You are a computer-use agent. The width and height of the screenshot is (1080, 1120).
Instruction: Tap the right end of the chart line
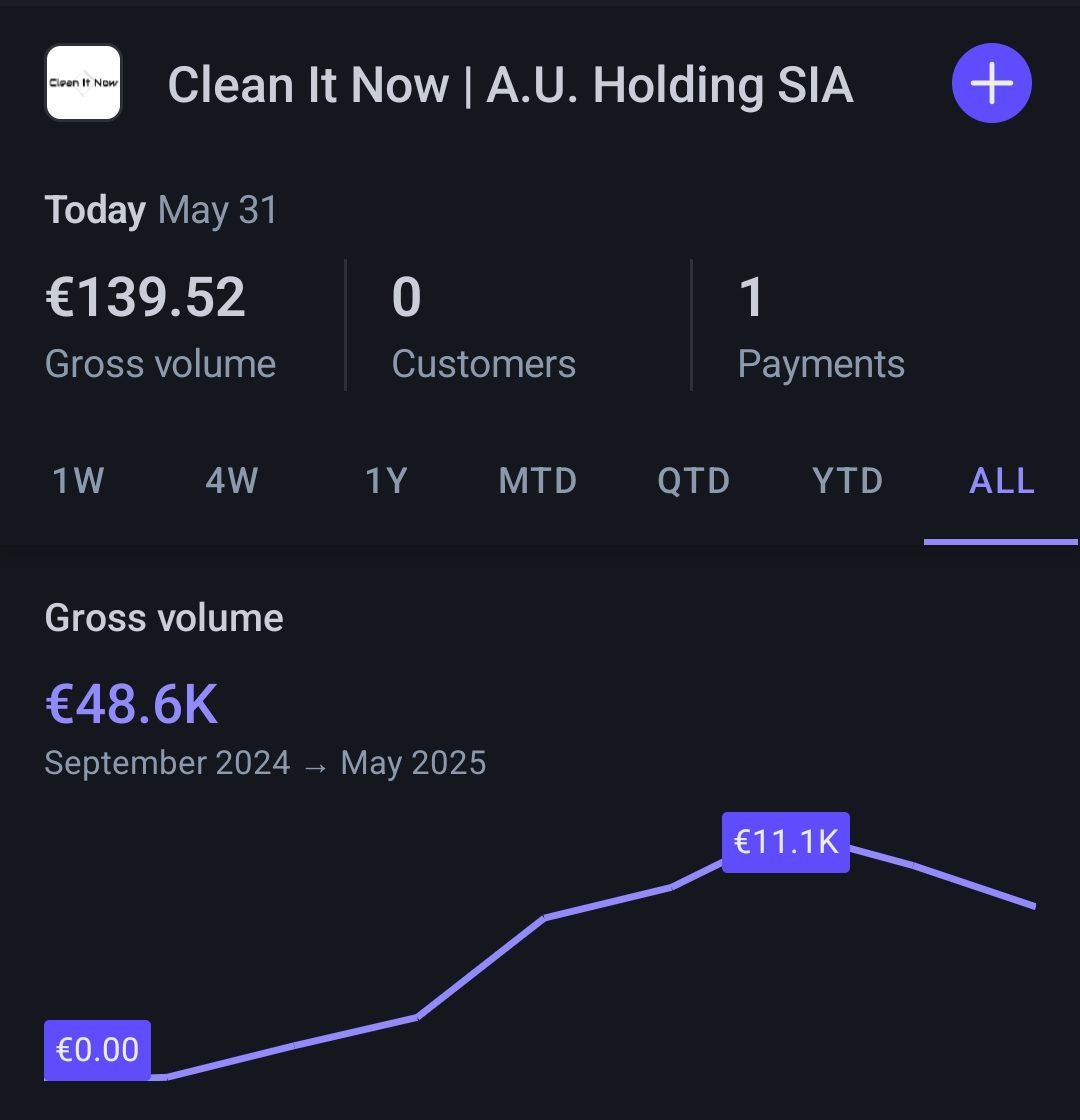pyautogui.click(x=1034, y=906)
